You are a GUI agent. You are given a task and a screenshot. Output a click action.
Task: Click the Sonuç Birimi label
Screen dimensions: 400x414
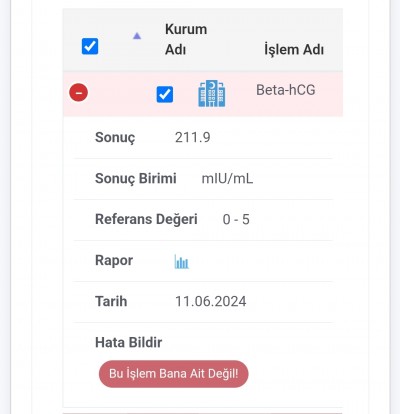coord(136,179)
